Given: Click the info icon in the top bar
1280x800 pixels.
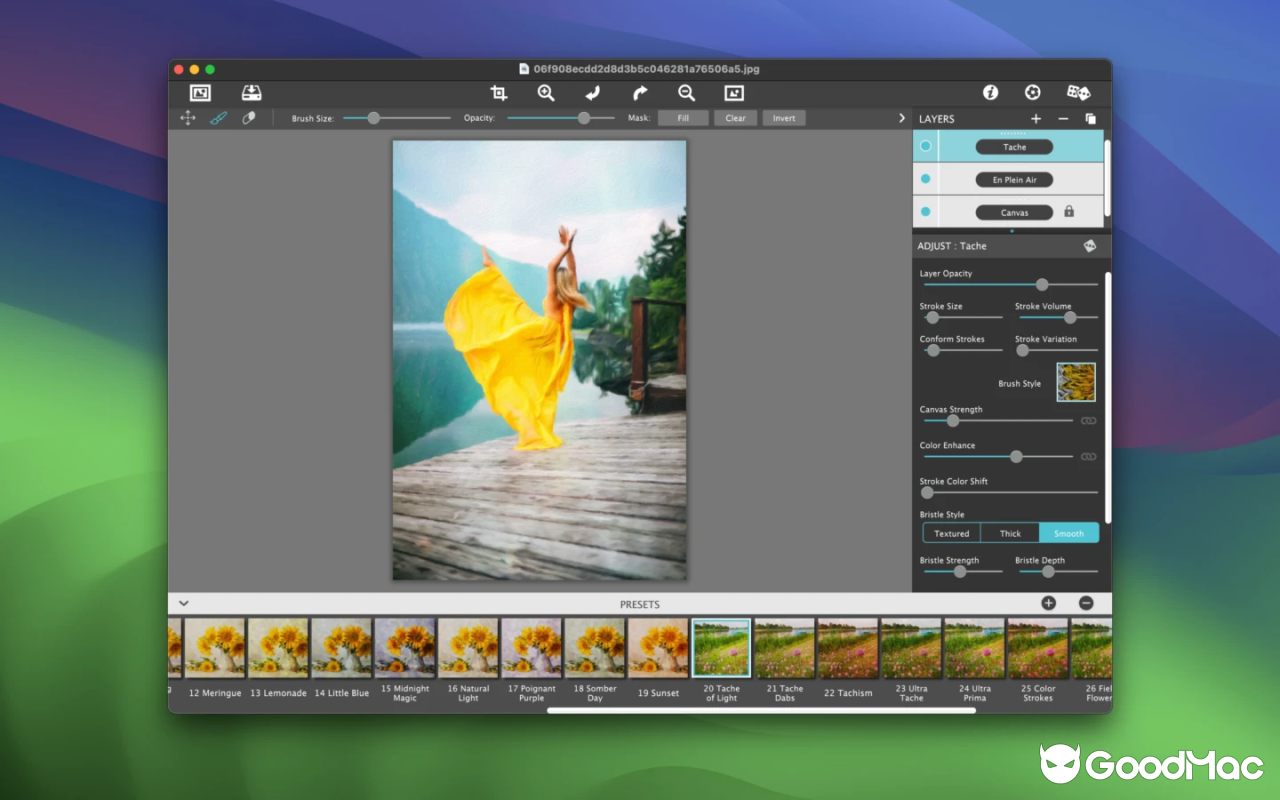Looking at the screenshot, I should [990, 92].
